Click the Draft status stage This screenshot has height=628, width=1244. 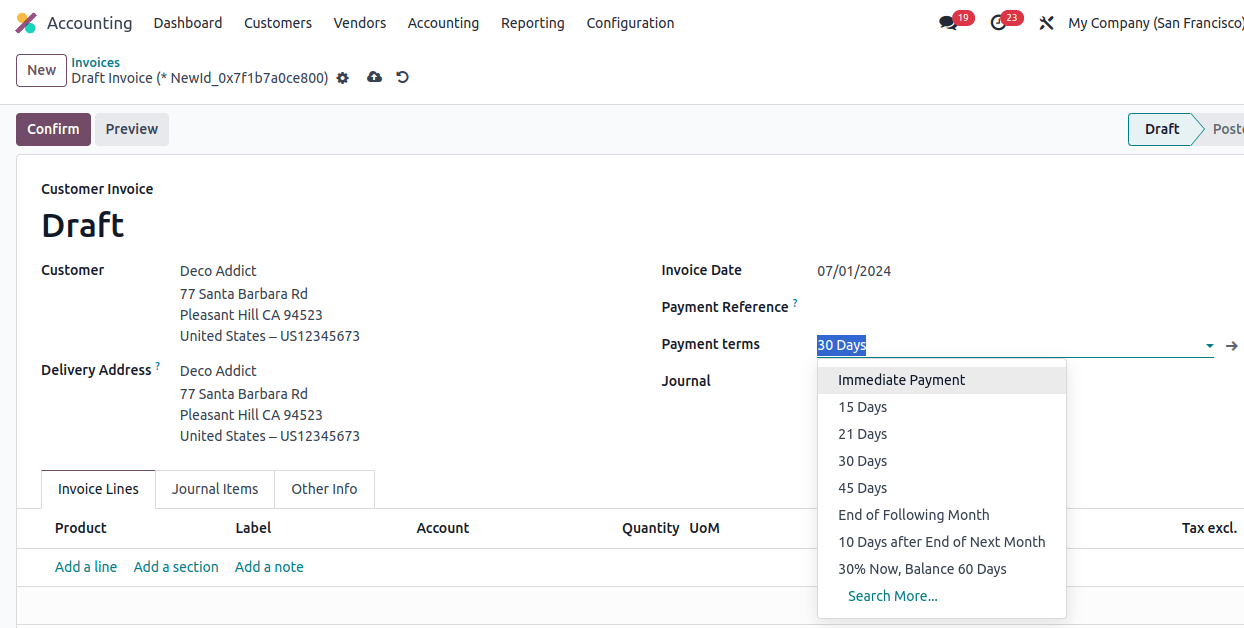coord(1161,129)
